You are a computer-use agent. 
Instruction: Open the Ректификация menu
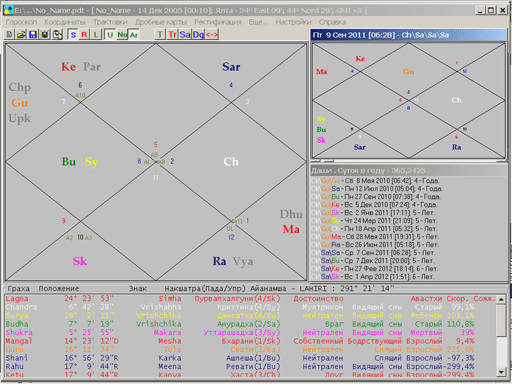218,22
